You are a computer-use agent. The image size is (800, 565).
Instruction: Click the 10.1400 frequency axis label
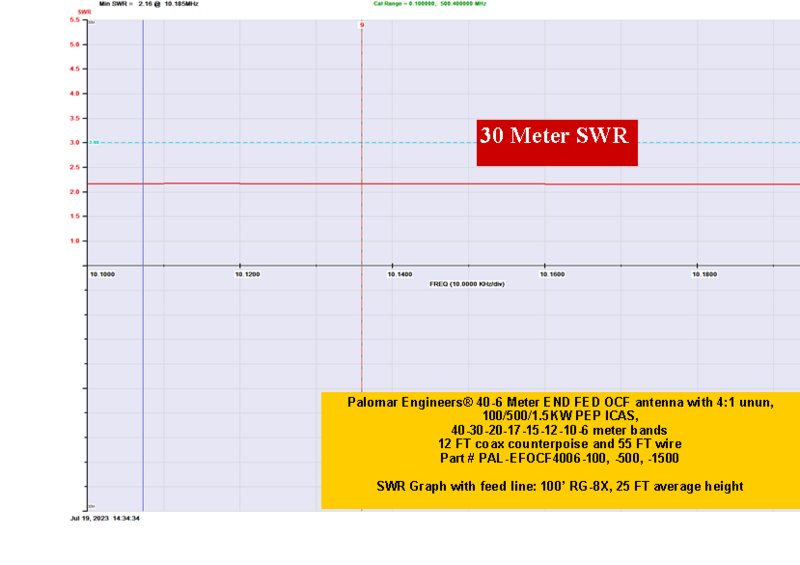click(x=399, y=274)
